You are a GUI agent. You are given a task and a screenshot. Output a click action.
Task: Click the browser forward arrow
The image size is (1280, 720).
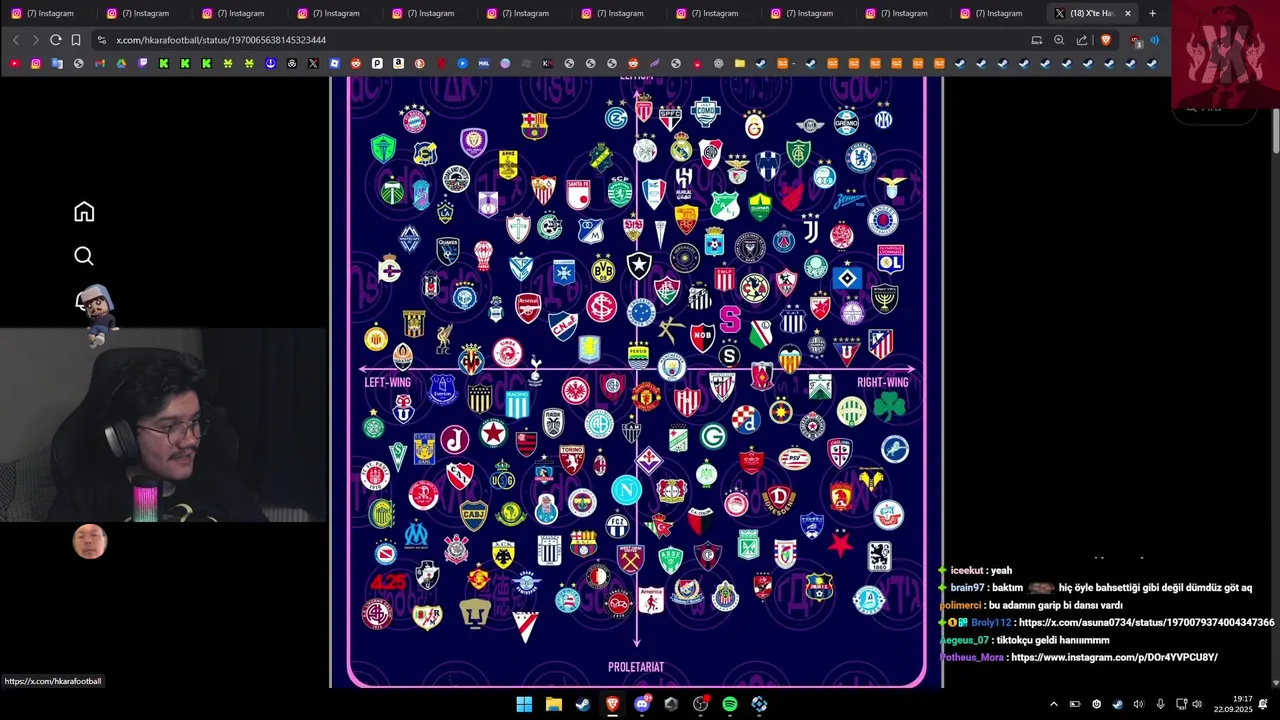(35, 40)
